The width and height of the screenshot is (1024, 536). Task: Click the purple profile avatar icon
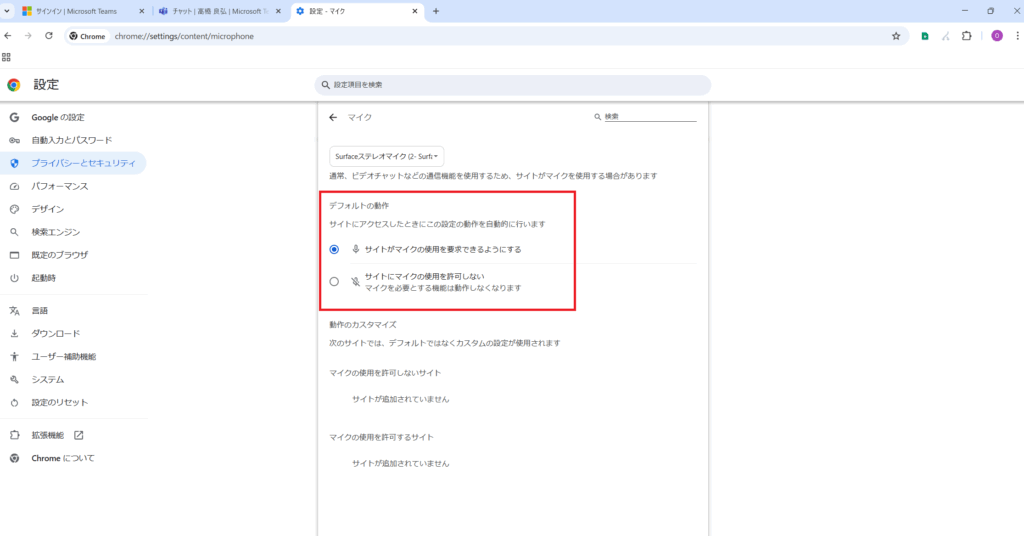click(x=996, y=36)
